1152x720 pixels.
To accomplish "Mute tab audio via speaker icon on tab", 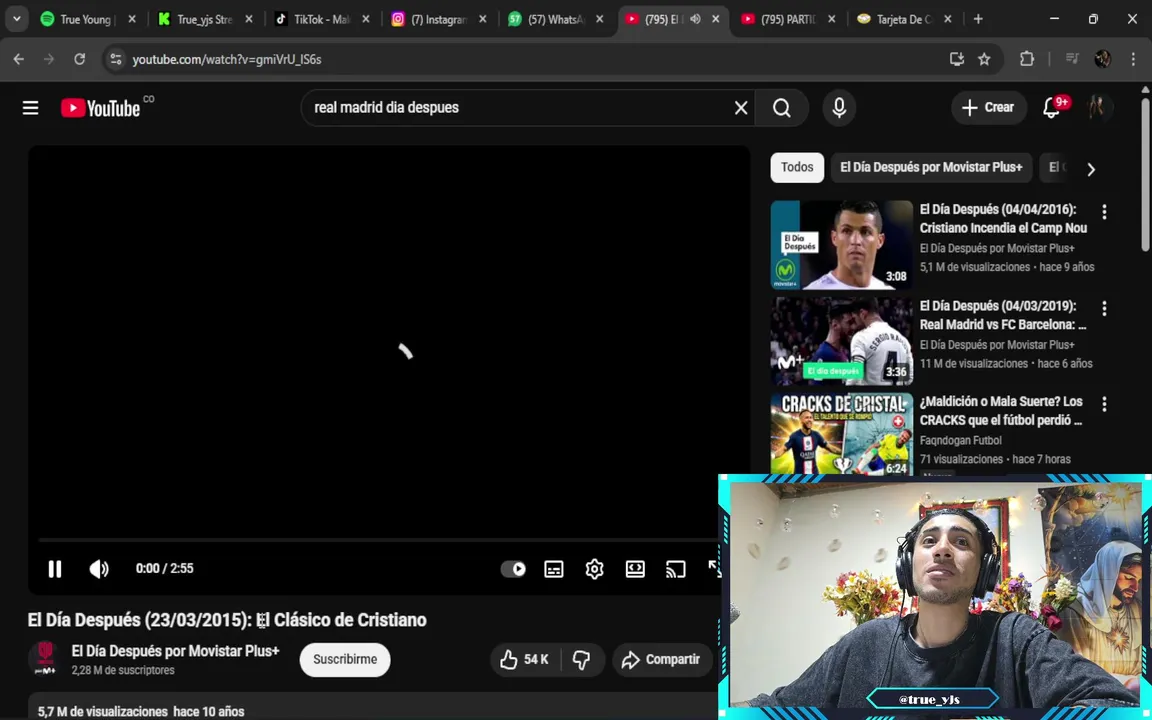I will [x=695, y=19].
